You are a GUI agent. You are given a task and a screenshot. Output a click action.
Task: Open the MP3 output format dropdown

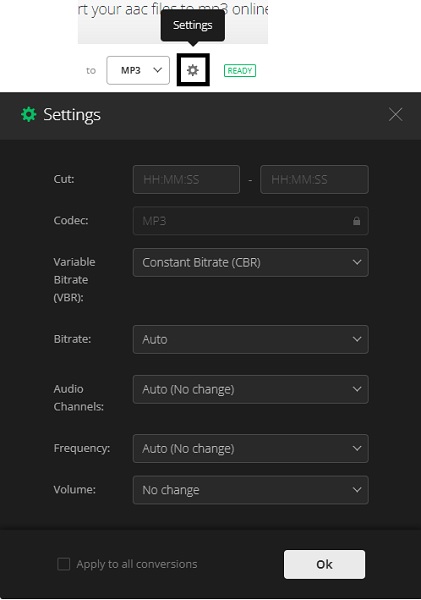pyautogui.click(x=138, y=70)
